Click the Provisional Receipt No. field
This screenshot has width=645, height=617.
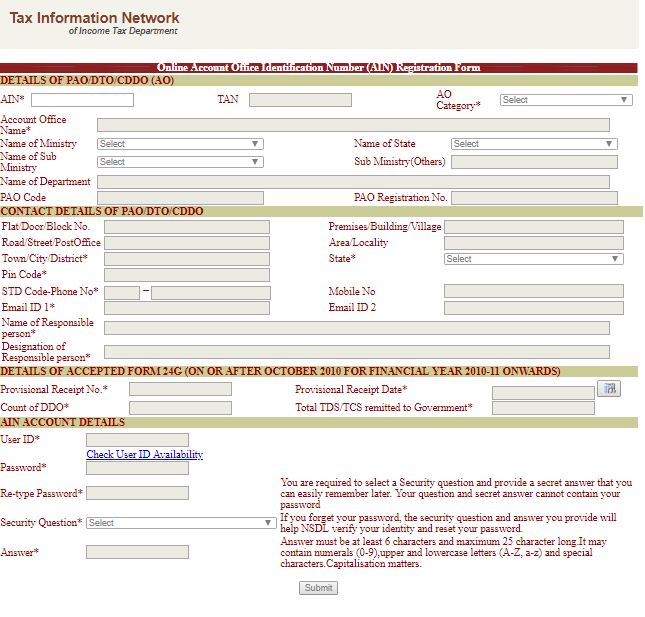tap(180, 389)
